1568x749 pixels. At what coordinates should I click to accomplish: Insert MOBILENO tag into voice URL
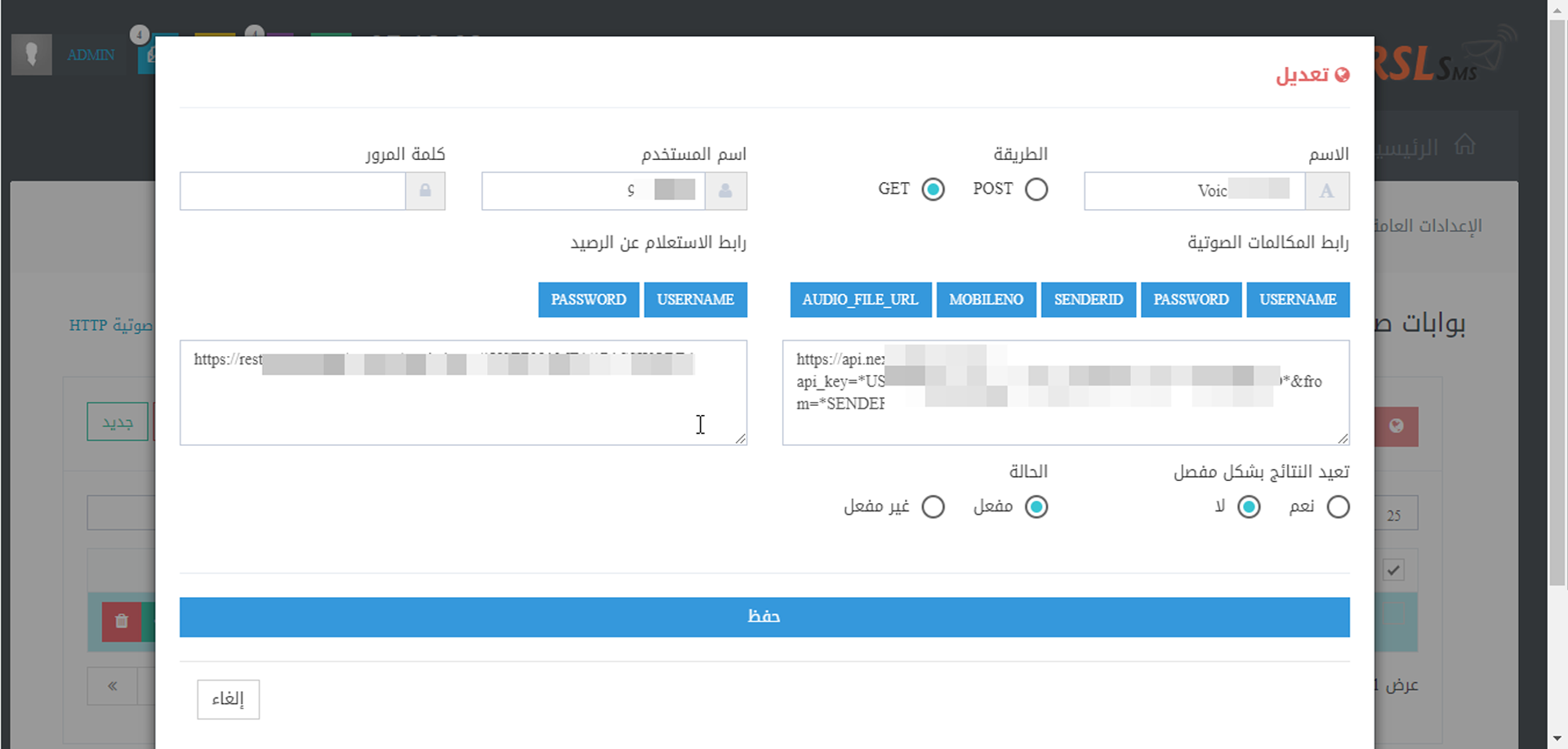coord(986,300)
